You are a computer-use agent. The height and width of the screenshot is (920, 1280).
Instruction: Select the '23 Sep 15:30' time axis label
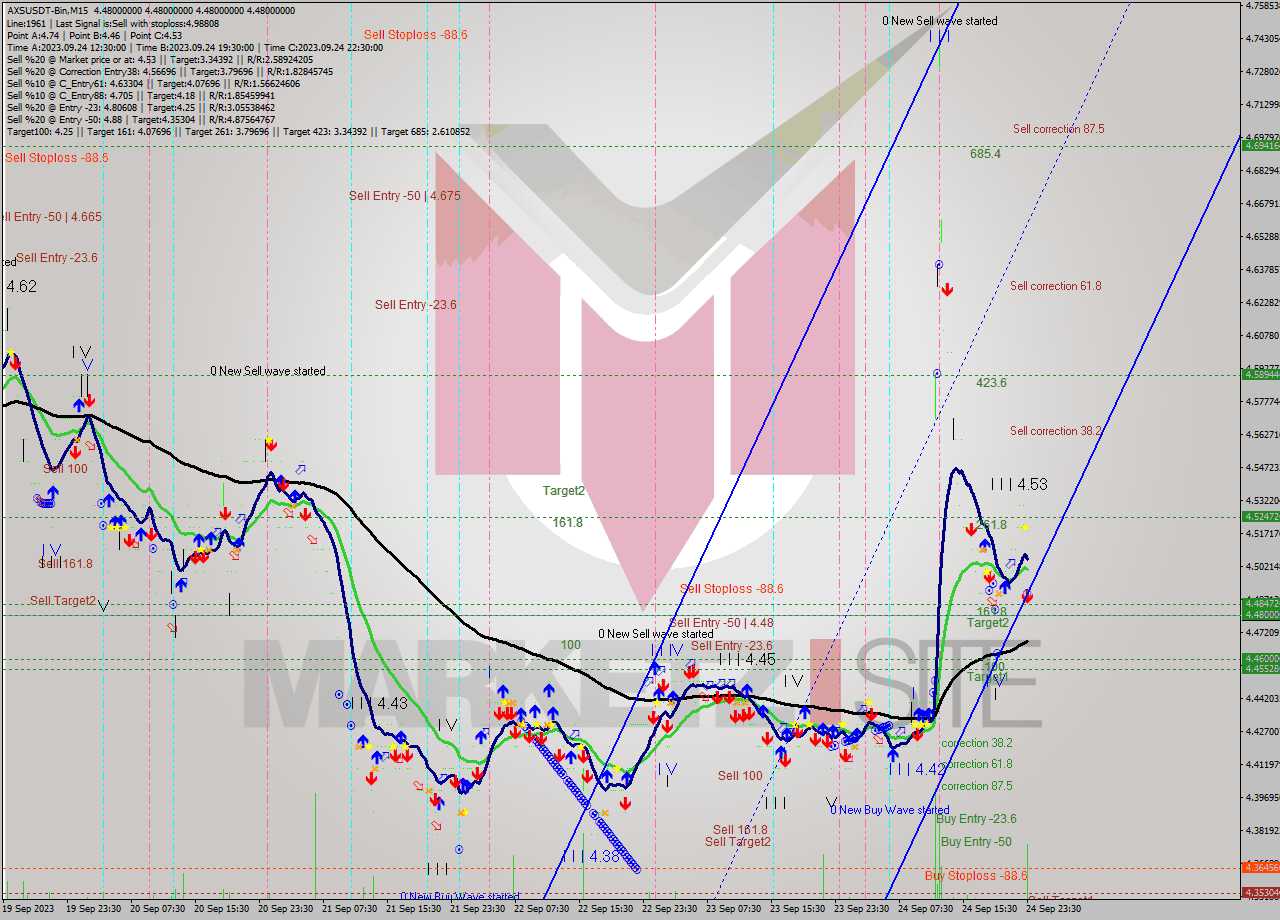click(797, 909)
